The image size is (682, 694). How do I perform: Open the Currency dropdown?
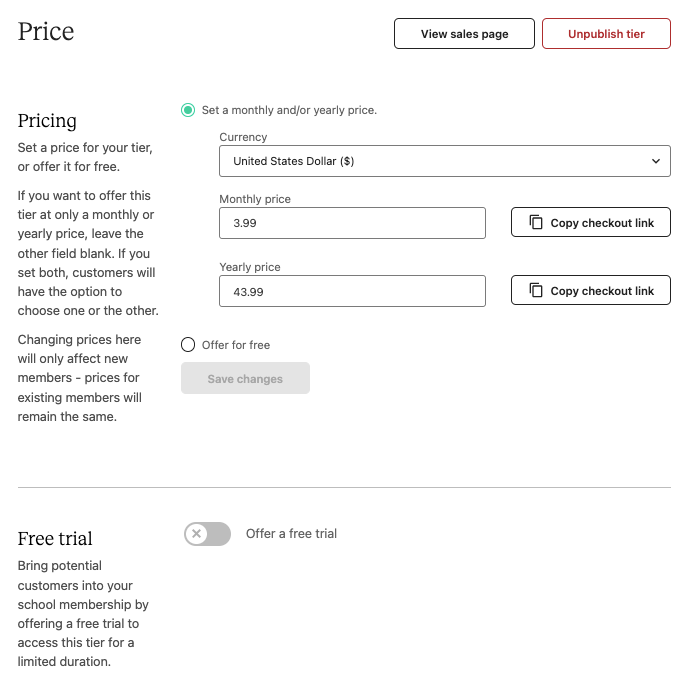445,161
